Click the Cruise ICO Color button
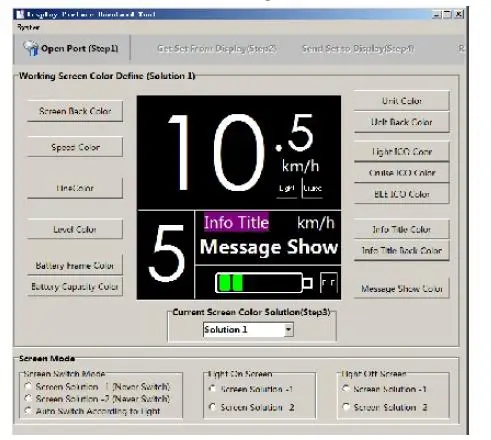 tap(402, 173)
